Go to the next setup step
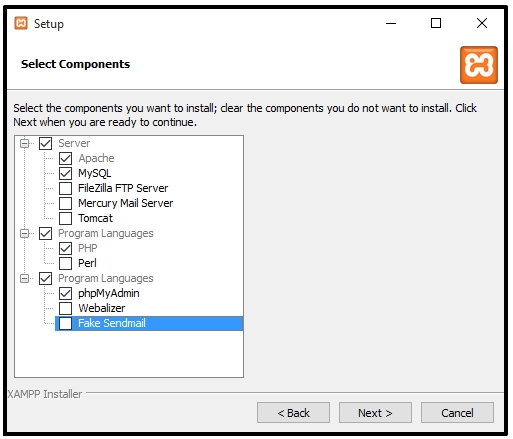The height and width of the screenshot is (439, 513). [375, 413]
